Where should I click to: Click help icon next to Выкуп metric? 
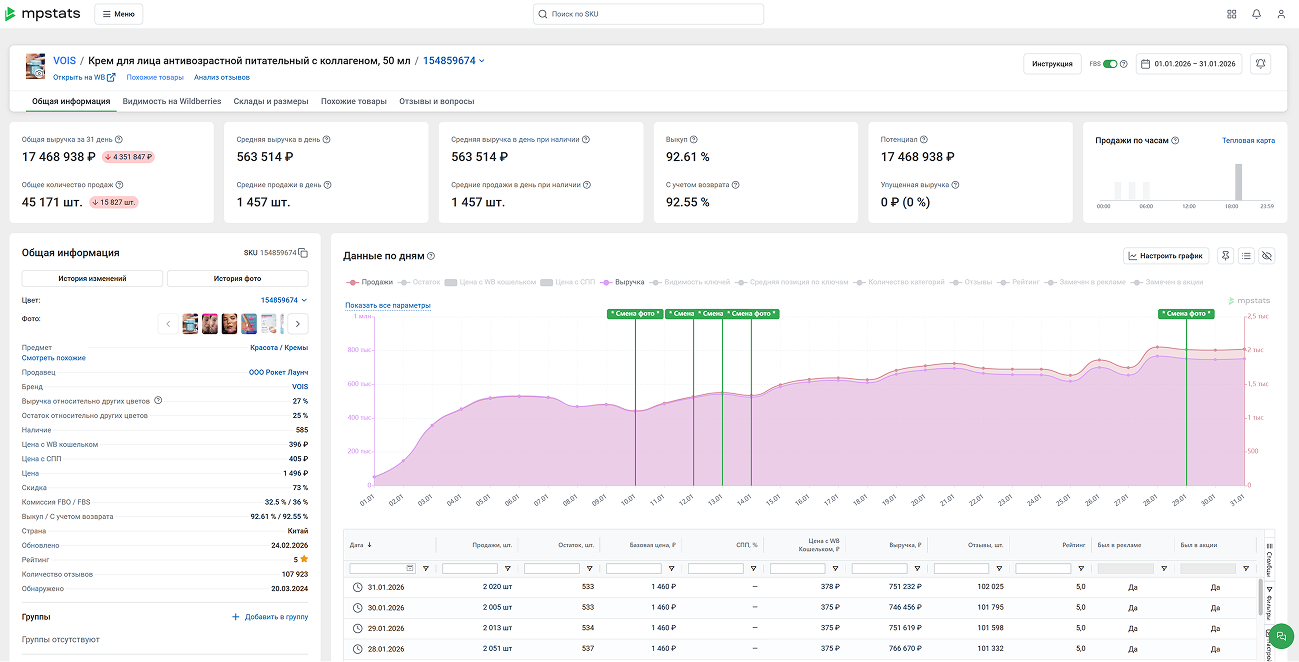pyautogui.click(x=694, y=140)
